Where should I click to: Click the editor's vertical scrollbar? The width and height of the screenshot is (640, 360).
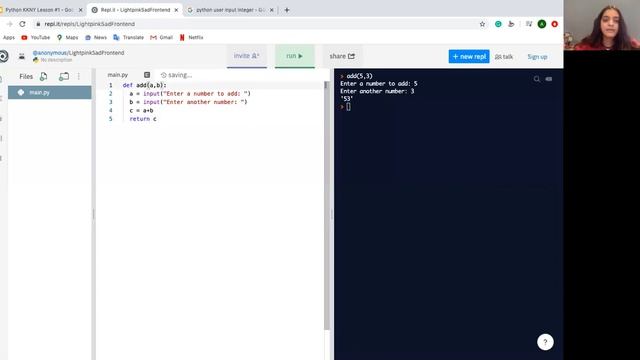click(x=326, y=205)
